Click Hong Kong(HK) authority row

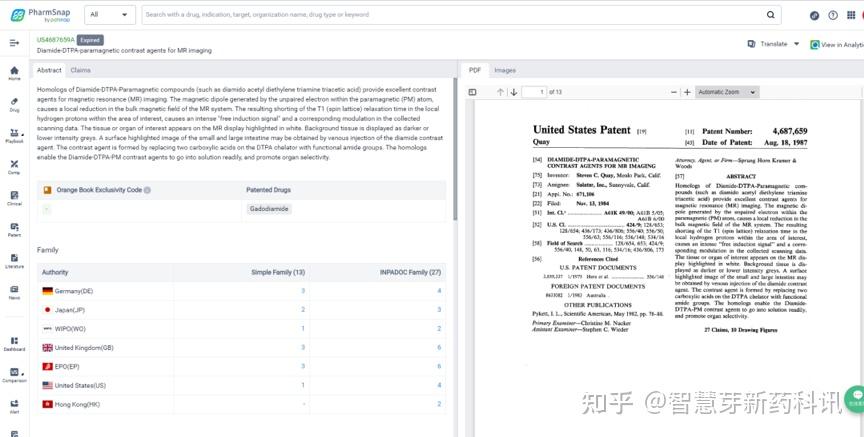click(x=241, y=404)
